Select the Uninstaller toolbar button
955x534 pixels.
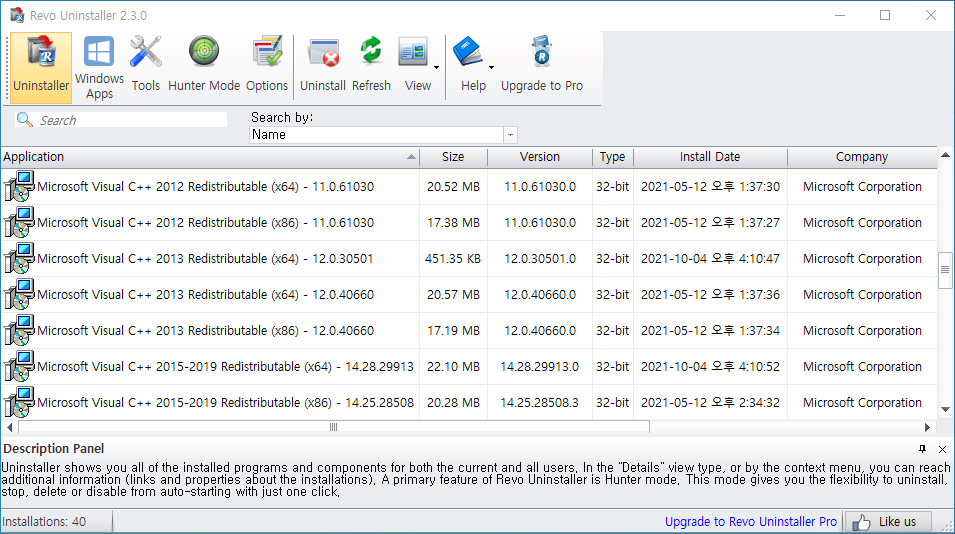tap(41, 67)
